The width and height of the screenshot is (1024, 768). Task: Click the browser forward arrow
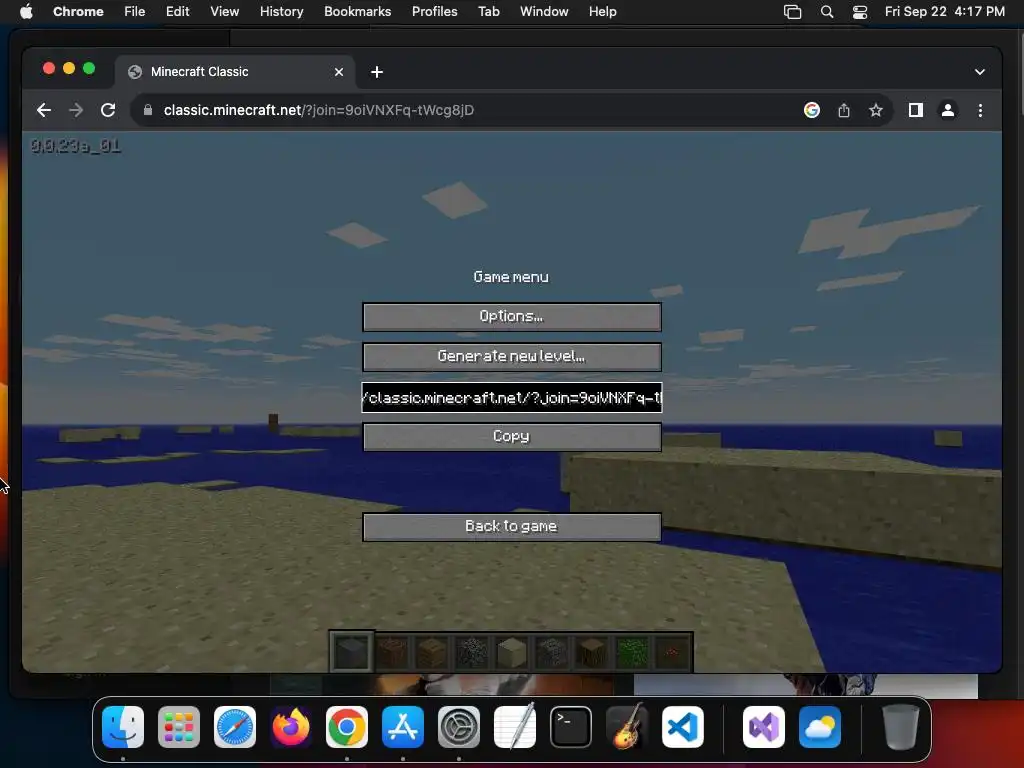click(x=76, y=110)
